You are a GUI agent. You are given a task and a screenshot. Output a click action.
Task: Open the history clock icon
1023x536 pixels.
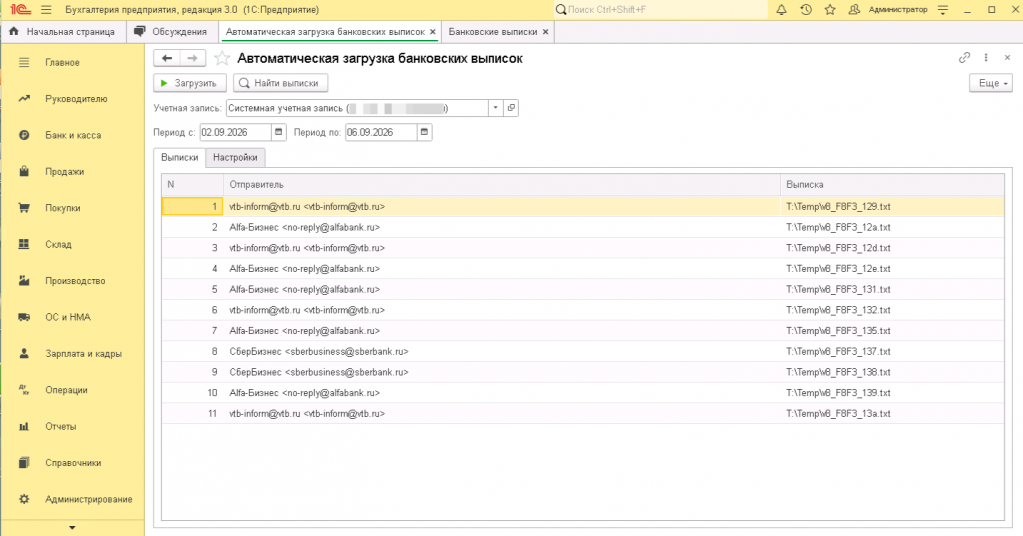tap(806, 10)
